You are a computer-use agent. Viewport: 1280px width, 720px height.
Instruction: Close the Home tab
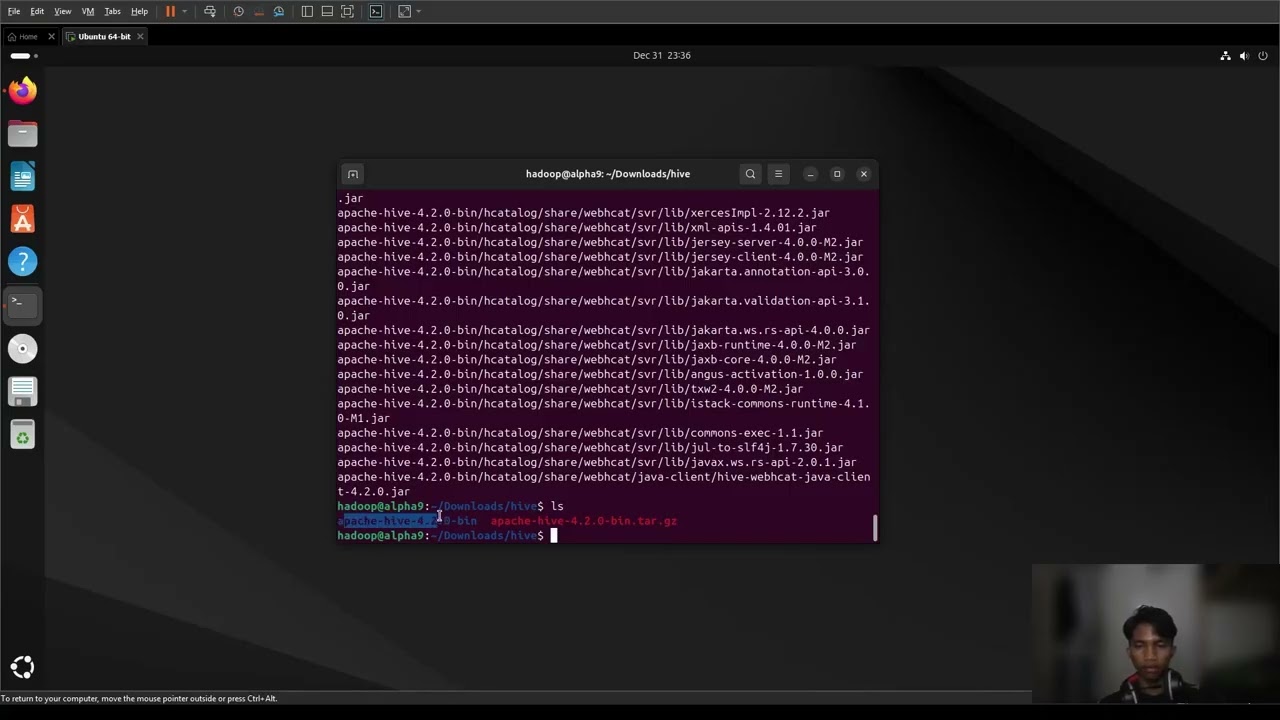(51, 37)
